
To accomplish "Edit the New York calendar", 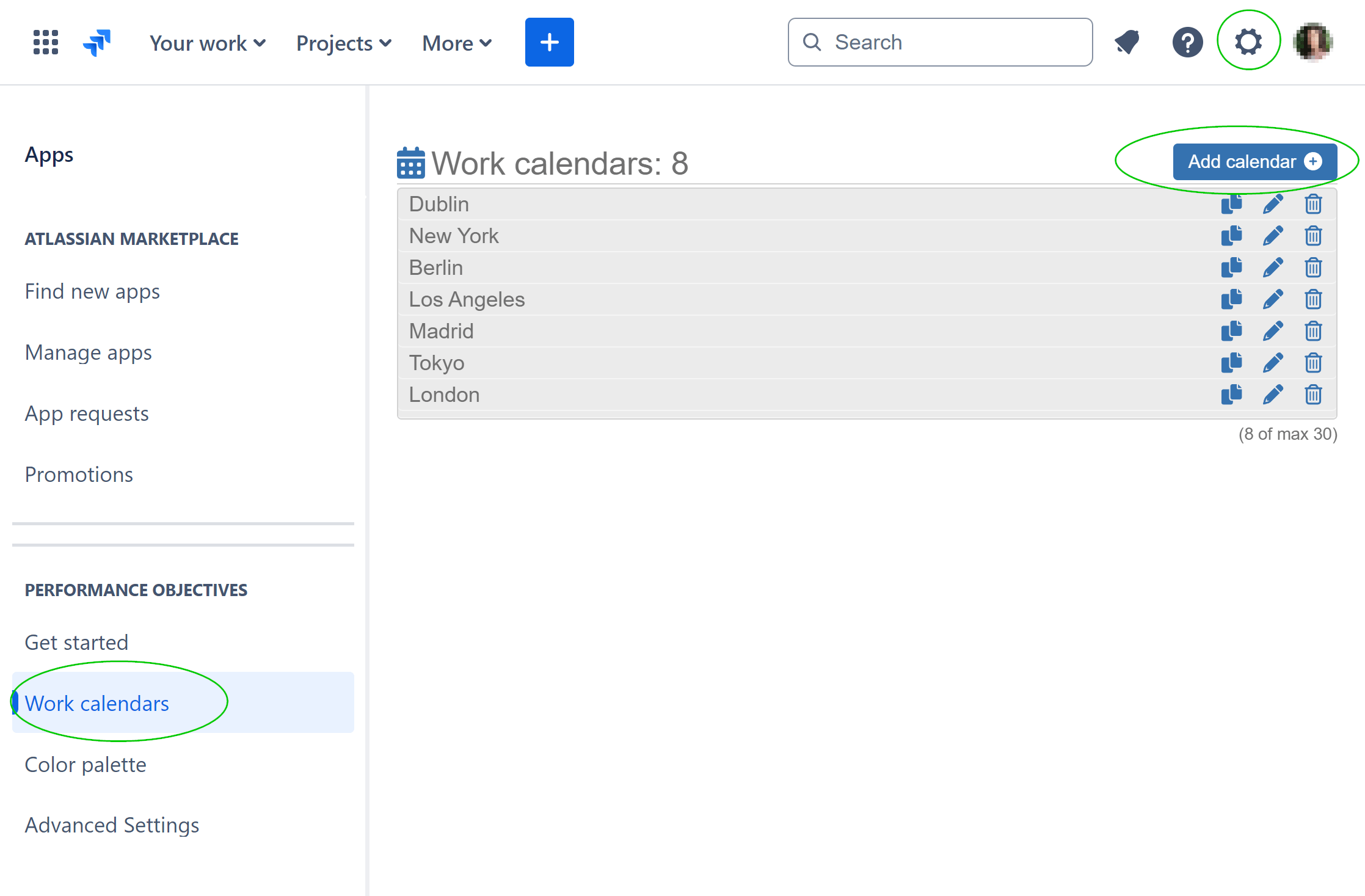I will coord(1273,236).
